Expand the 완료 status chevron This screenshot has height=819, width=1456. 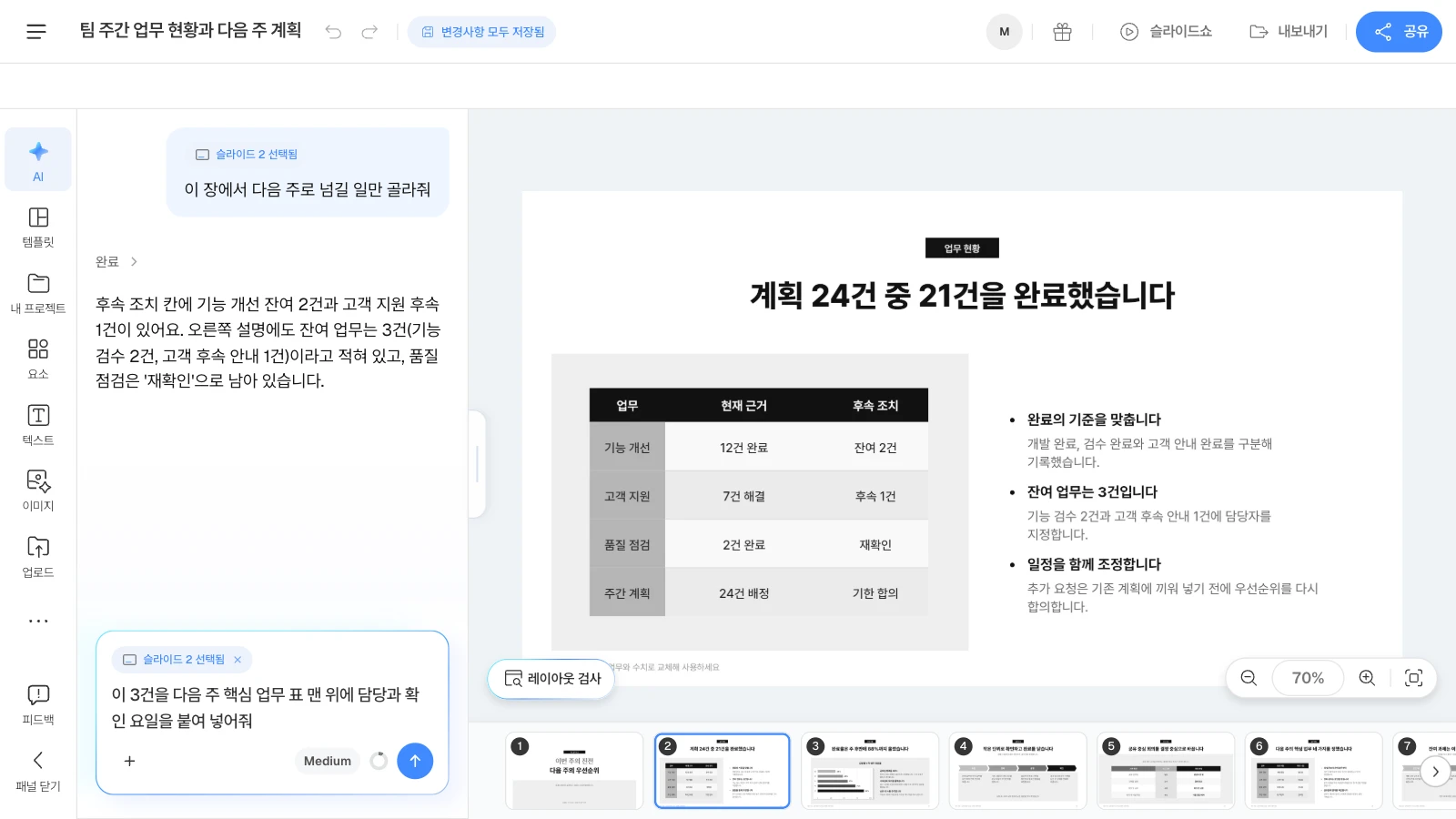pyautogui.click(x=134, y=261)
